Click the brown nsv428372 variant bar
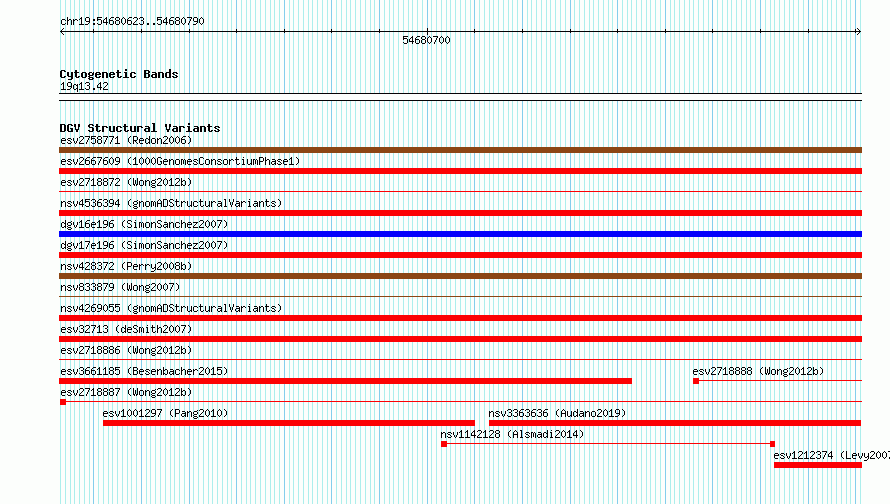 460,276
